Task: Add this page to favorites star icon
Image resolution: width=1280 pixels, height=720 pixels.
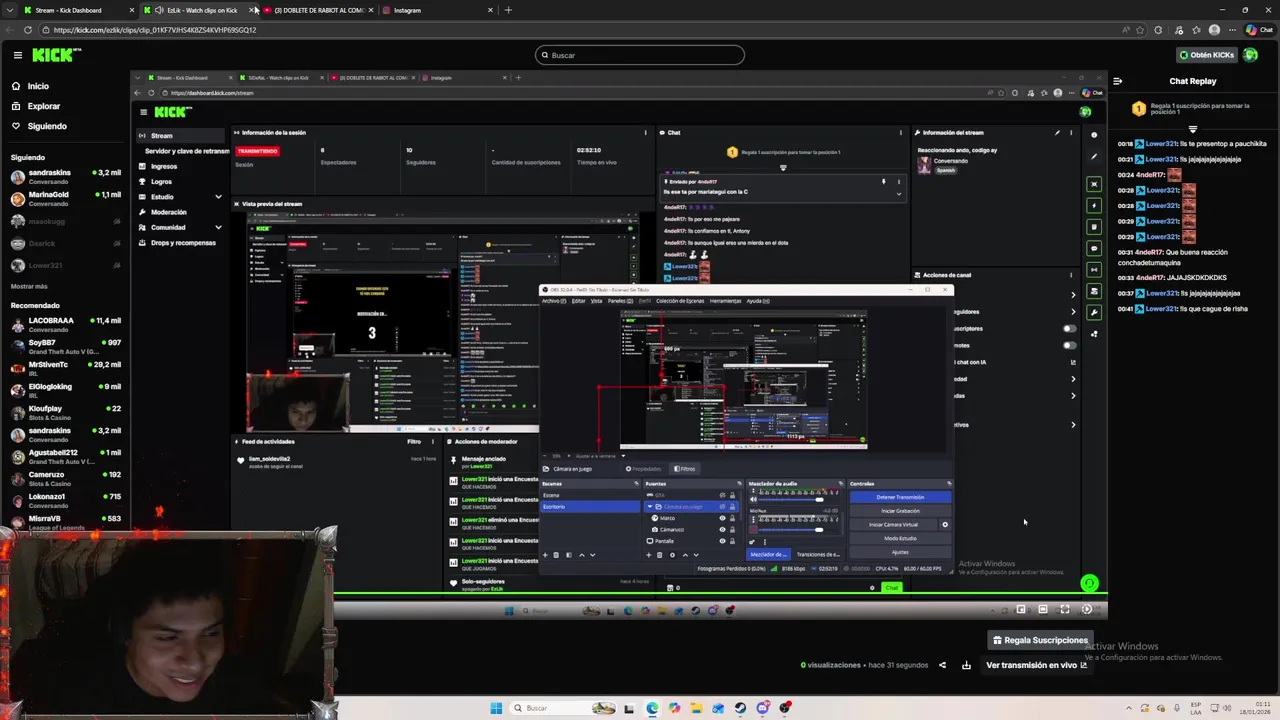Action: tap(1140, 30)
